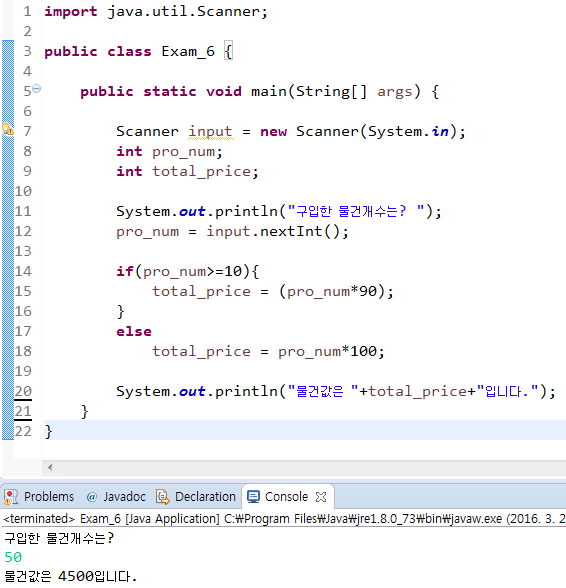This screenshot has height=588, width=566.
Task: Click the terminated Exam_6 launch description line
Action: (284, 519)
